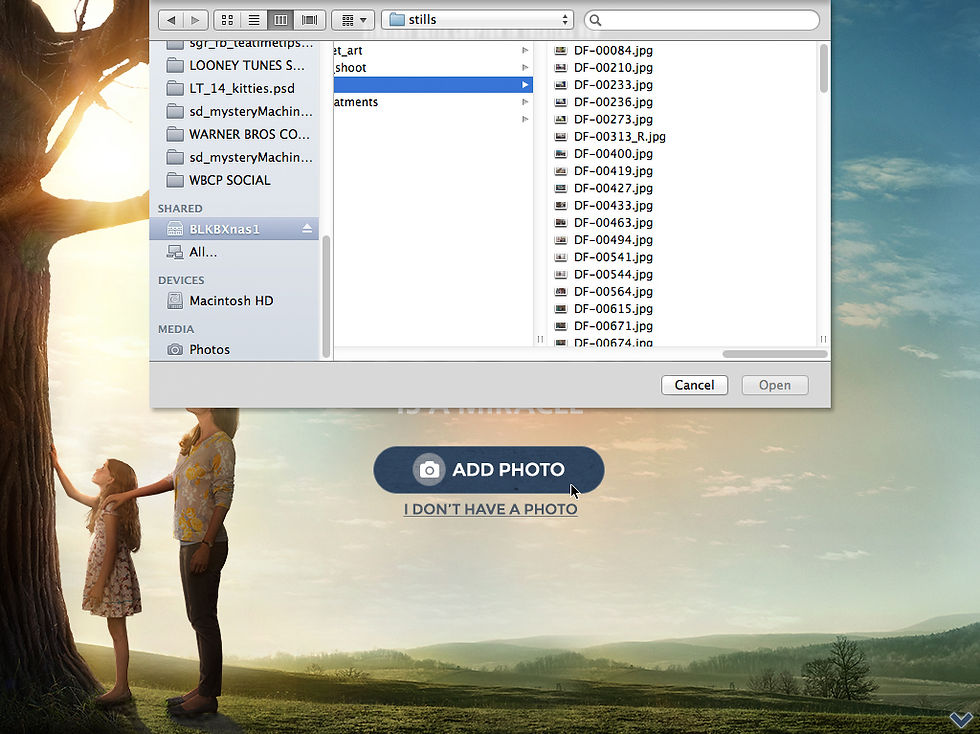Click the sidebar vertical scrollbar
The height and width of the screenshot is (734, 980).
[326, 296]
